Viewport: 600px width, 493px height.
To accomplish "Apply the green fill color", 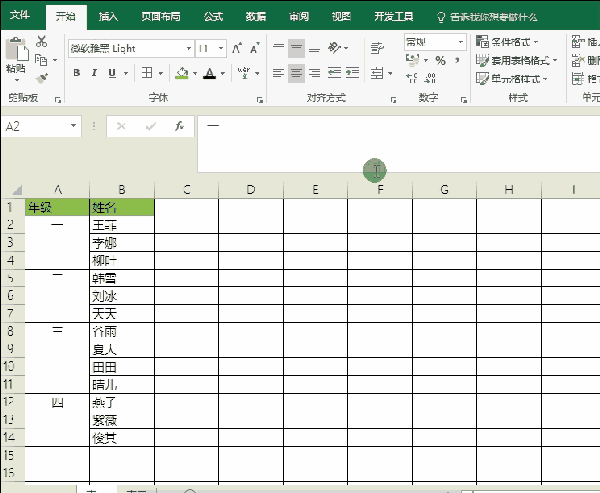I will coord(182,73).
